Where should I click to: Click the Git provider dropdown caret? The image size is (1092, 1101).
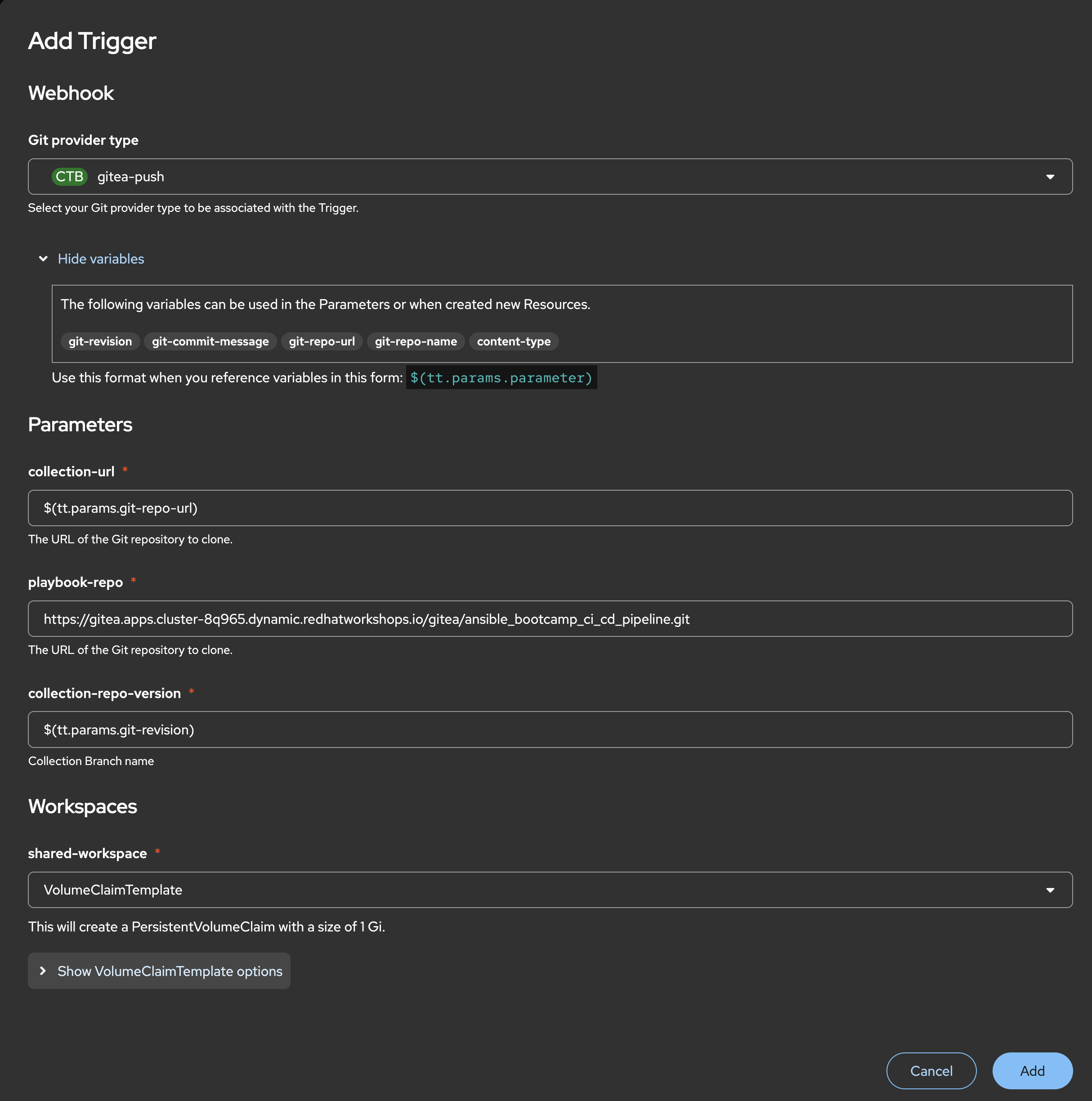[x=1050, y=177]
